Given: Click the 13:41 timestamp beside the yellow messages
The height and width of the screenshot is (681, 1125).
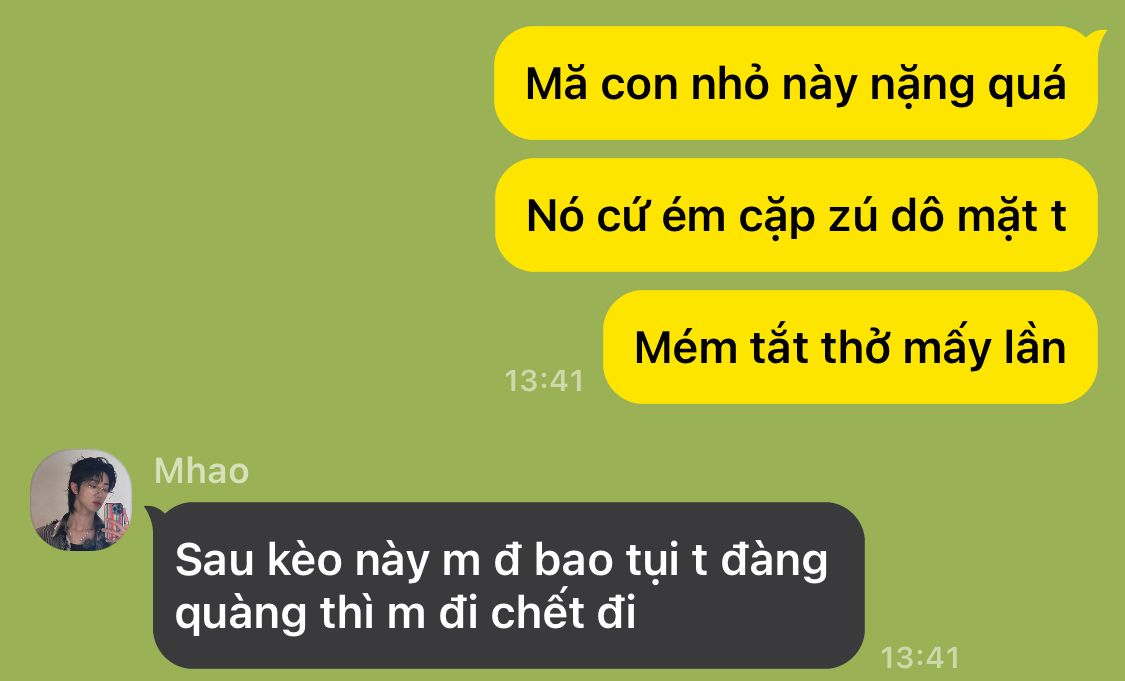Looking at the screenshot, I should coord(545,380).
